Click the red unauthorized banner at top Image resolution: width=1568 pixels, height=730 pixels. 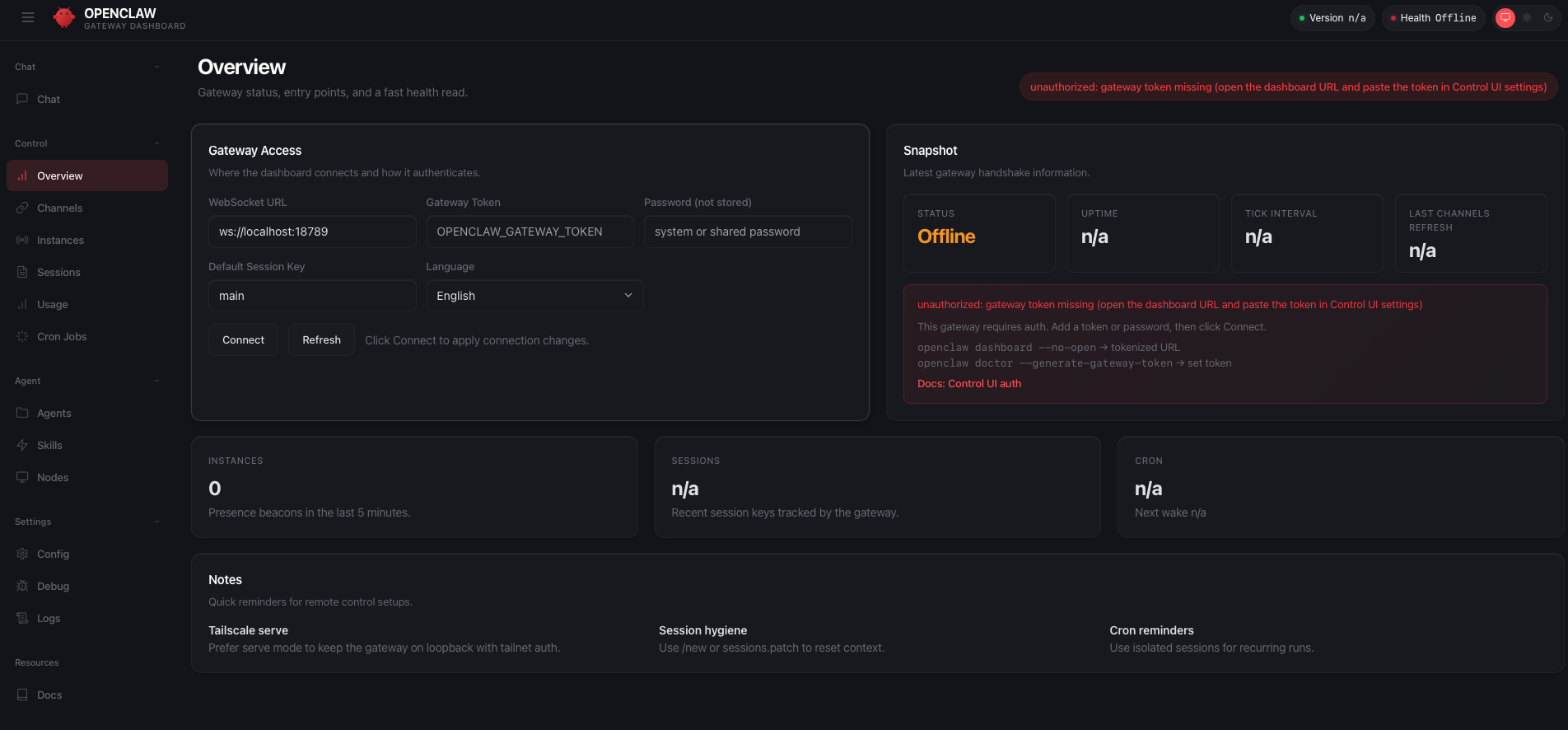click(x=1288, y=87)
